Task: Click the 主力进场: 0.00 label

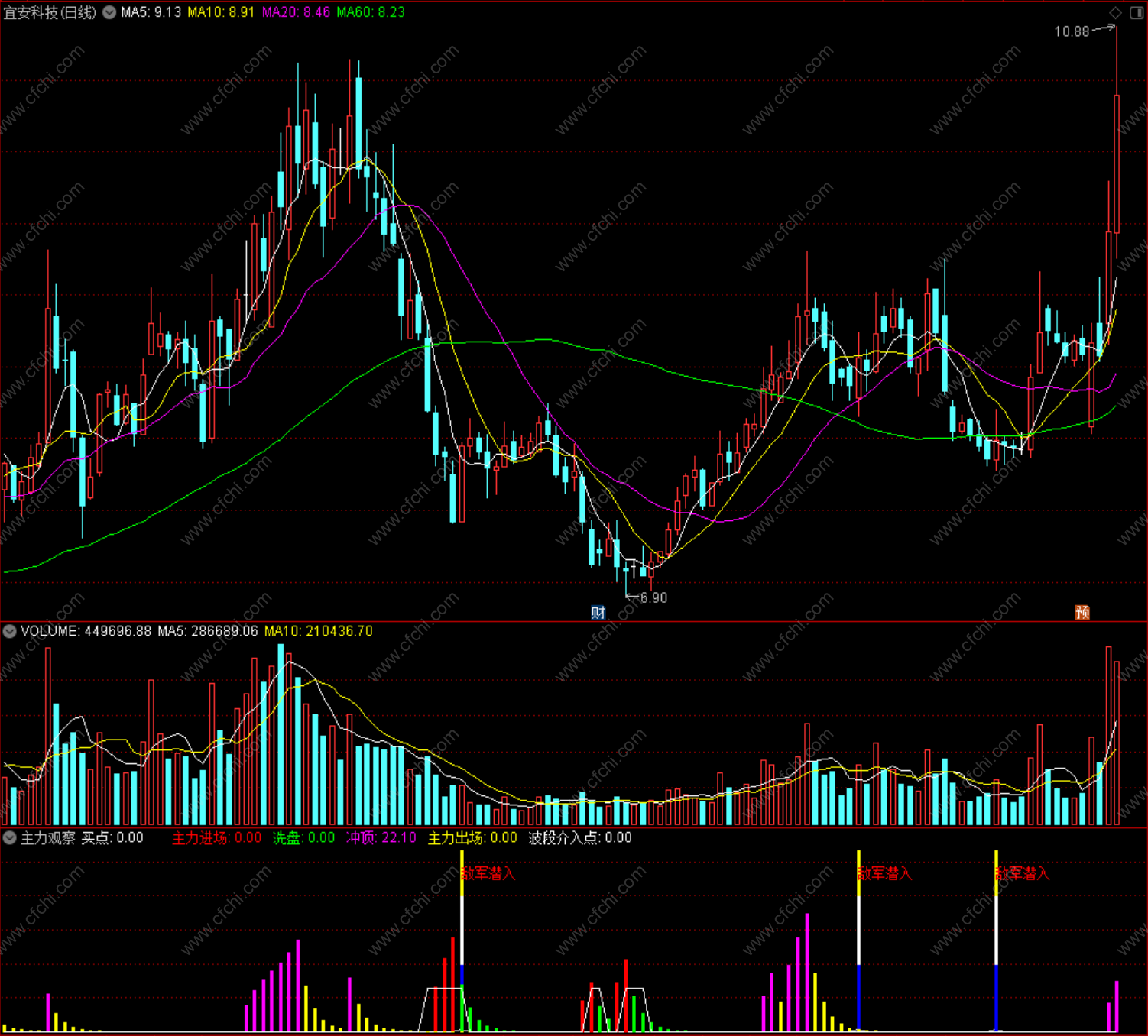Action: tap(216, 837)
